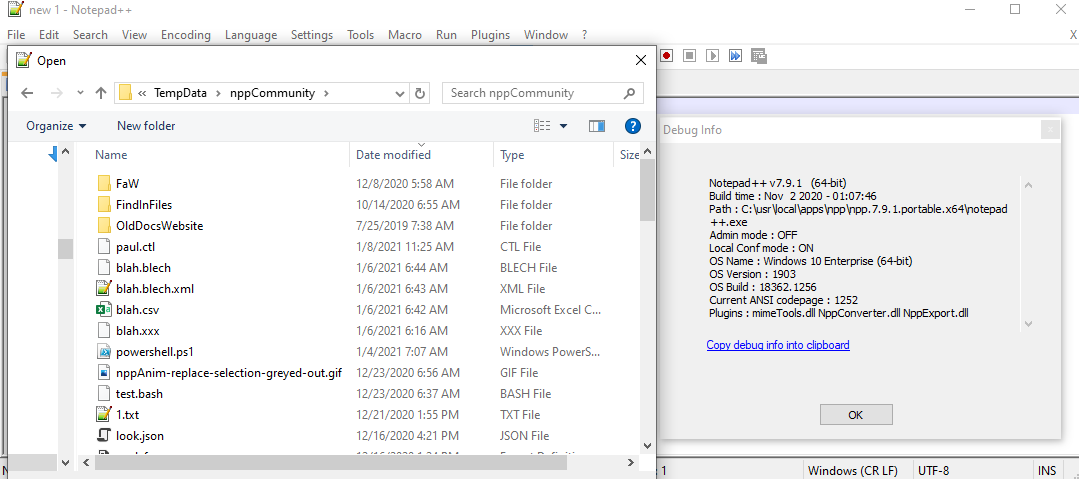This screenshot has height=479, width=1079.
Task: Go back in Open dialog
Action: (x=27, y=93)
